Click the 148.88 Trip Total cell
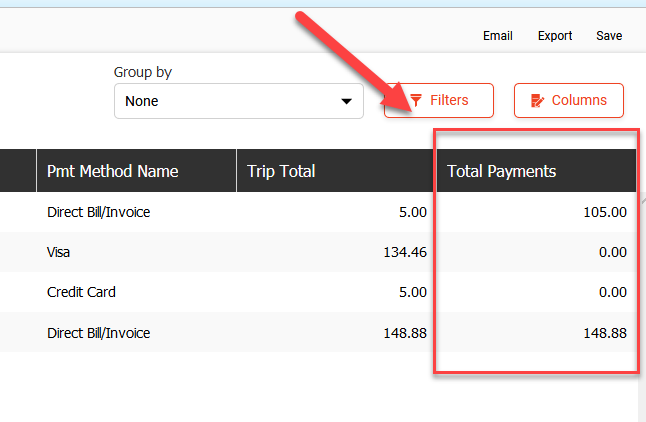This screenshot has height=422, width=646. tap(405, 333)
